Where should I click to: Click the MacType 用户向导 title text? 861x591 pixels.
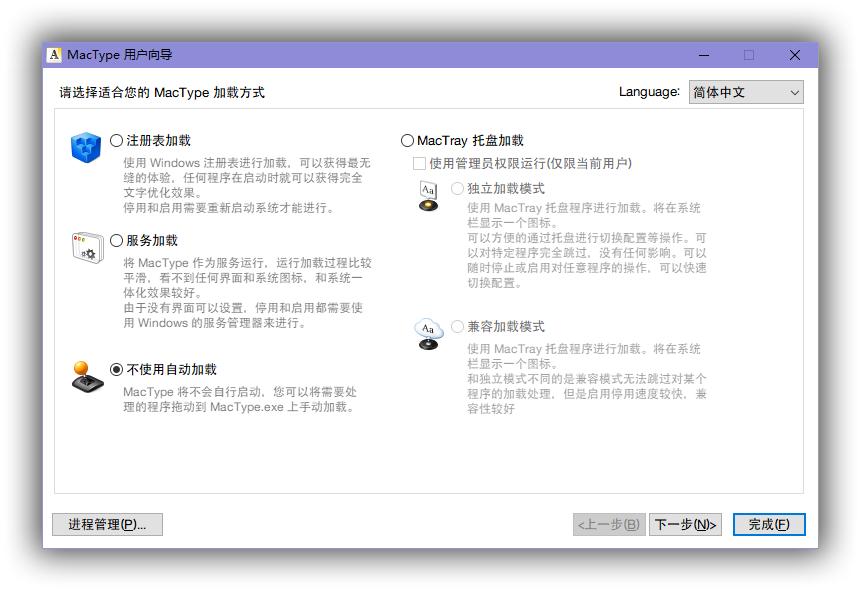pyautogui.click(x=120, y=55)
